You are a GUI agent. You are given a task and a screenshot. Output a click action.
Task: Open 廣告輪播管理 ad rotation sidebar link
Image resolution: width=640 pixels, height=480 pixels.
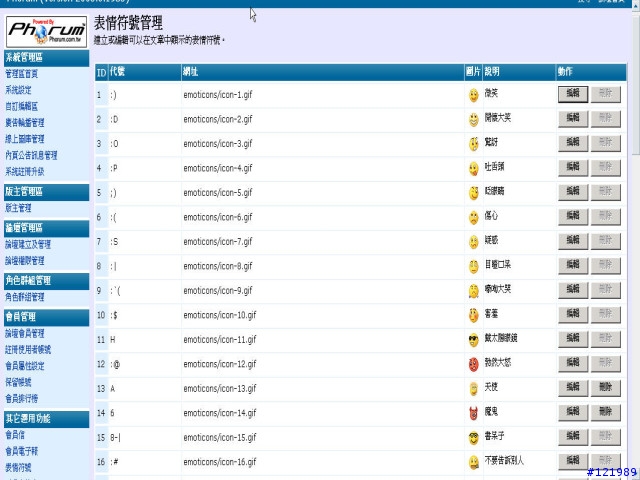pos(25,123)
